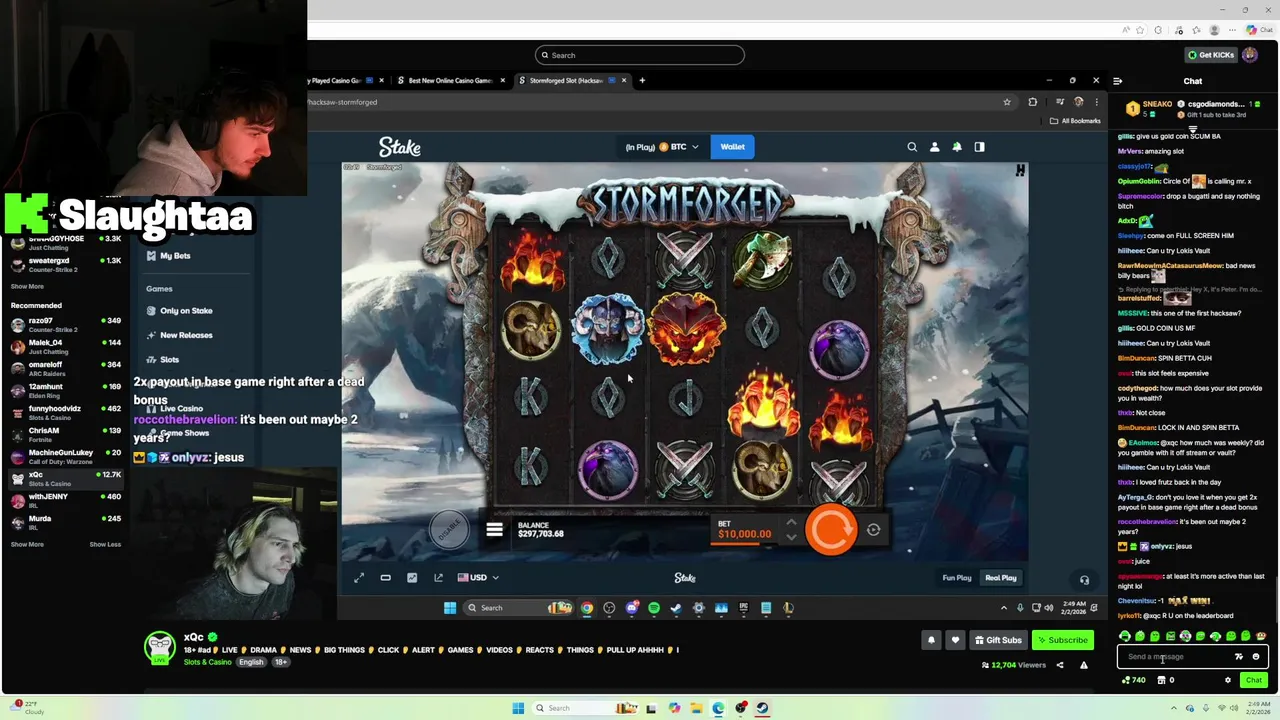The image size is (1280, 720).
Task: Click the Get KICKs button
Action: click(1210, 55)
